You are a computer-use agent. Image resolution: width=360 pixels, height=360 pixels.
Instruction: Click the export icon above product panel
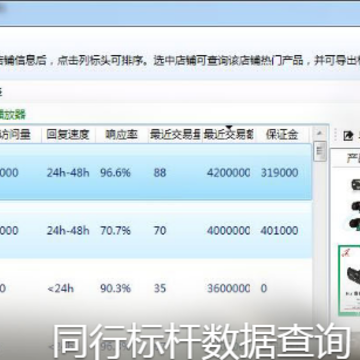pos(348,136)
